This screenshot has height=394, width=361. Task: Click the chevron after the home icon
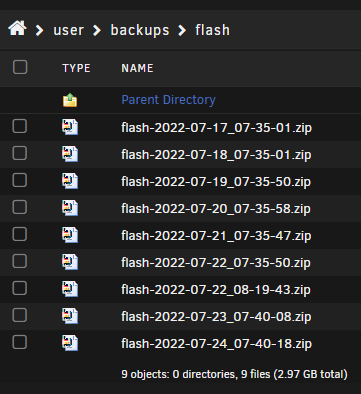[39, 30]
